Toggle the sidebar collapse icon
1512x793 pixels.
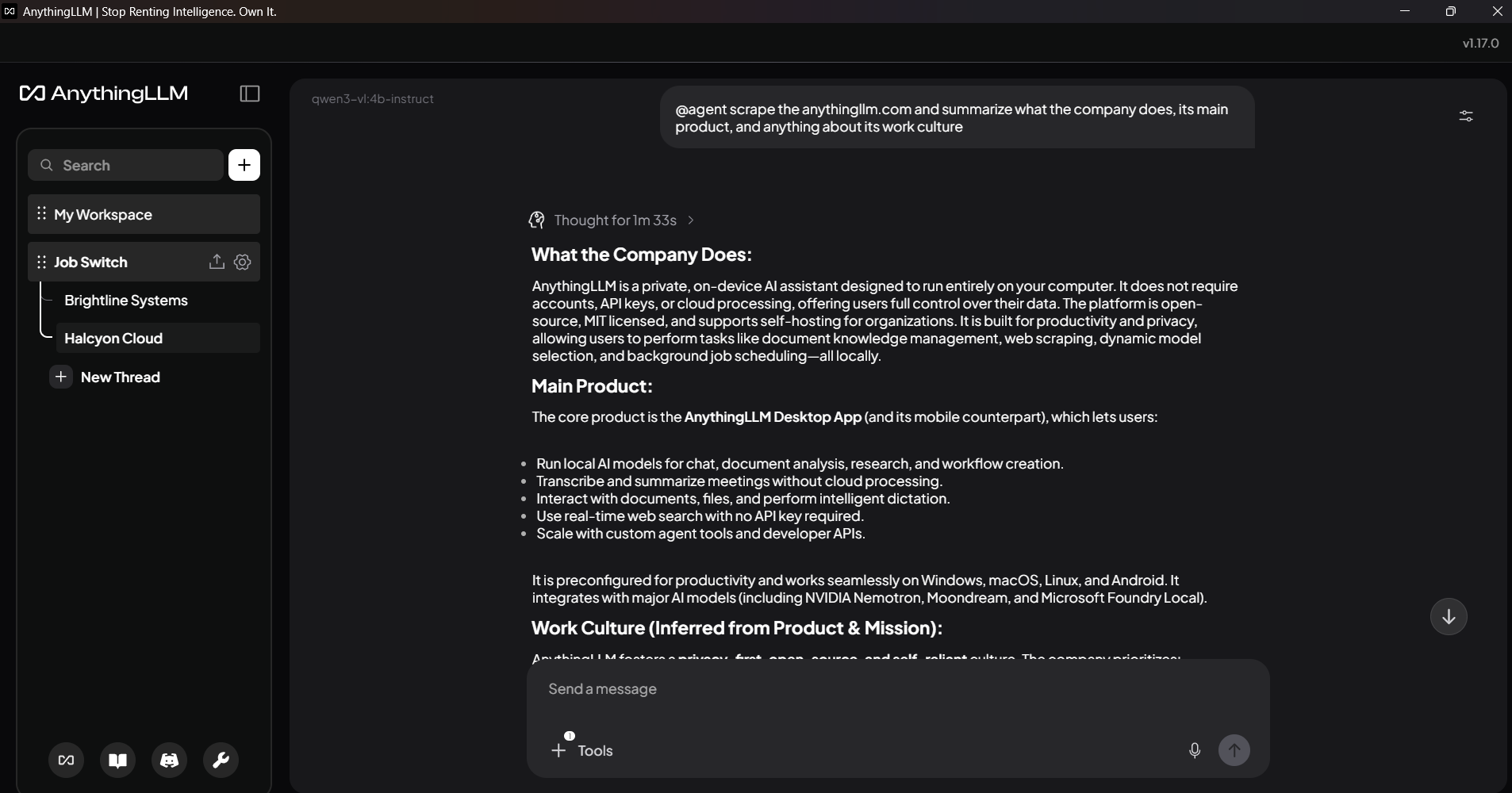tap(250, 94)
